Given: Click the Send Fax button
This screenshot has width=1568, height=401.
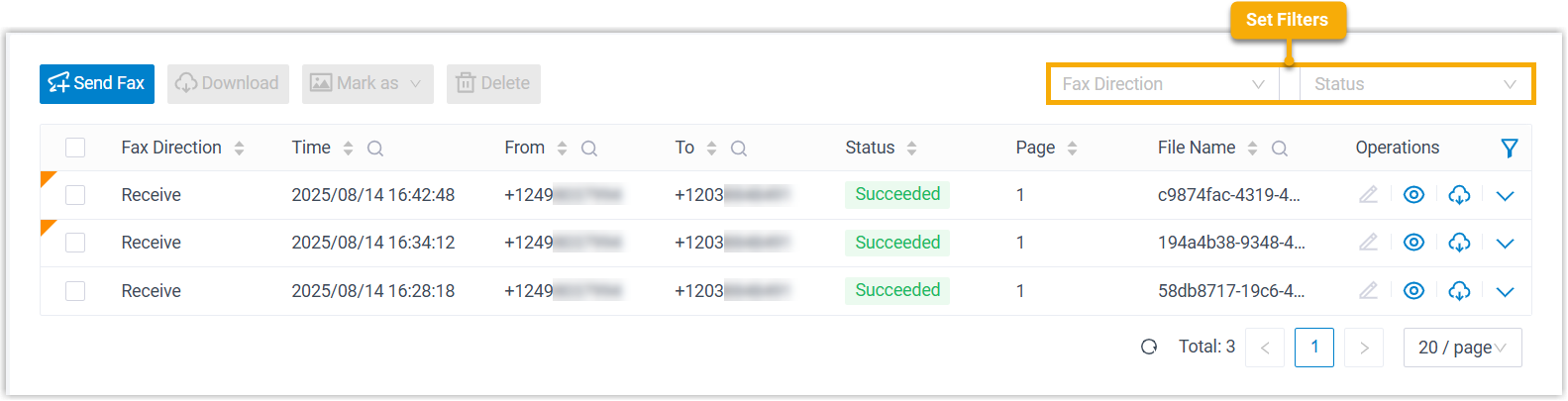Looking at the screenshot, I should point(97,84).
